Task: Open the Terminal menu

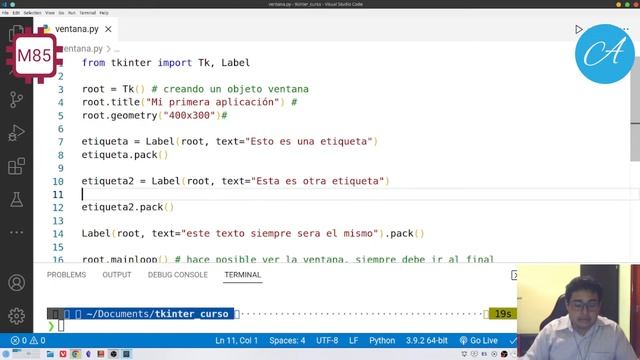Action: [87, 13]
